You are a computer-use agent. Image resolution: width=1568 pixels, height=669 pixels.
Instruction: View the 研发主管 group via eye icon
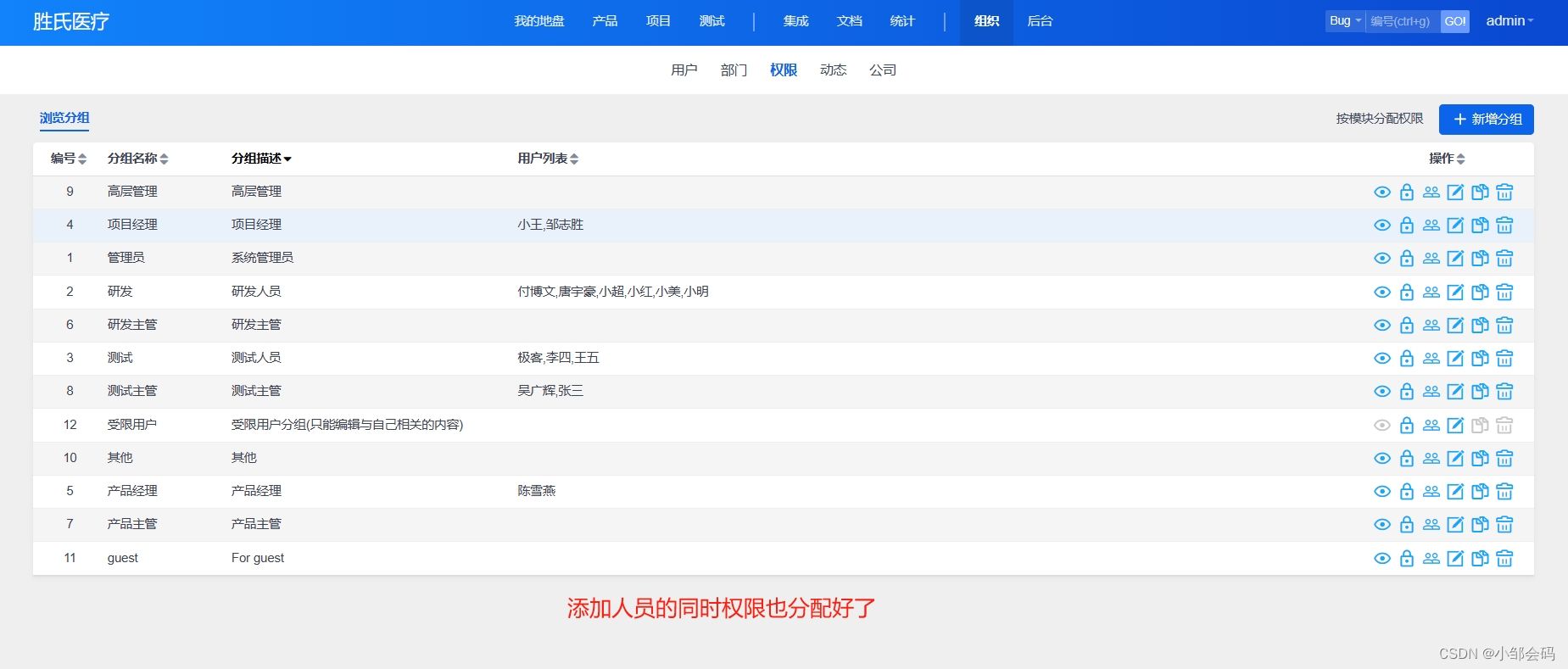[x=1382, y=326]
